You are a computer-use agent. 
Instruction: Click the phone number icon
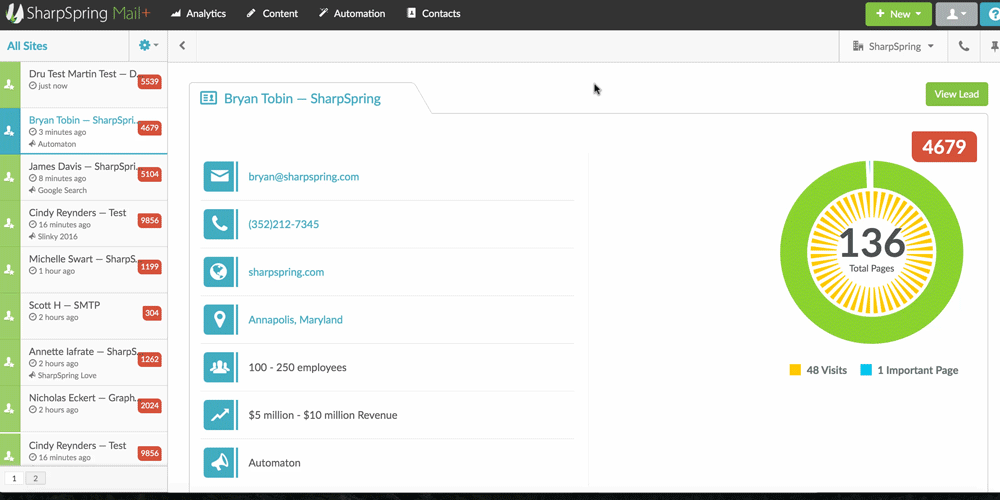(218, 224)
